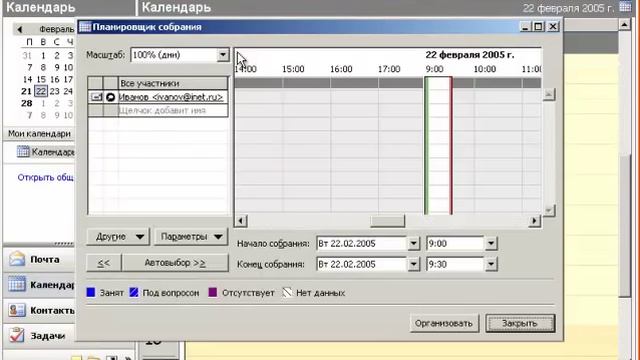Click the left arrow of the timeline scrollbar
640x360 pixels.
[x=241, y=221]
